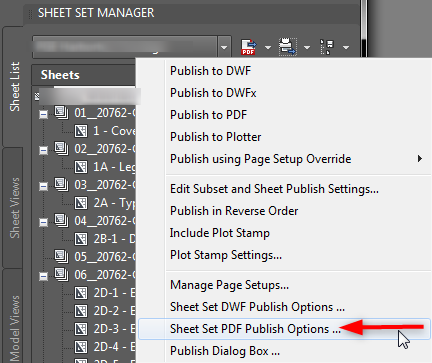Switch to the Sheet Views tab
Viewport: 432px width, 363px height.
click(14, 208)
